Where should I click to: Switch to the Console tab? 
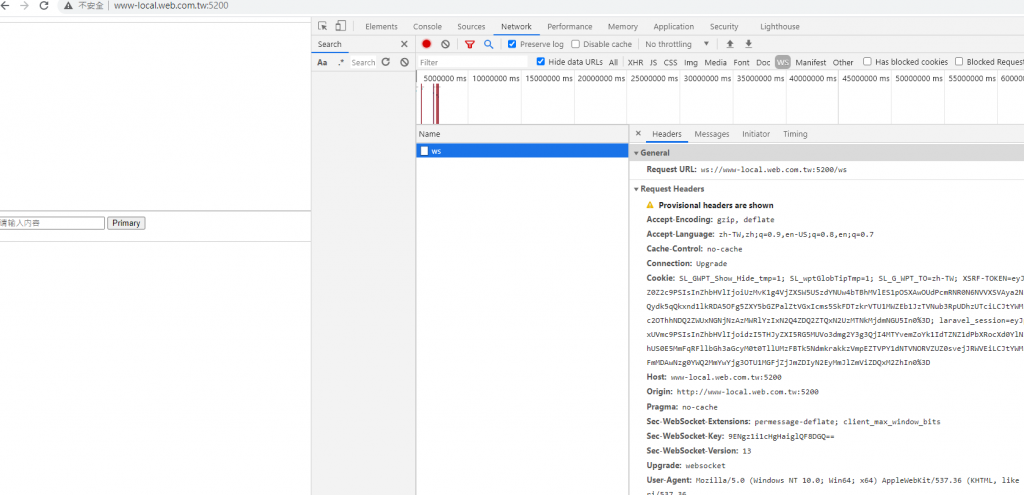click(x=427, y=27)
